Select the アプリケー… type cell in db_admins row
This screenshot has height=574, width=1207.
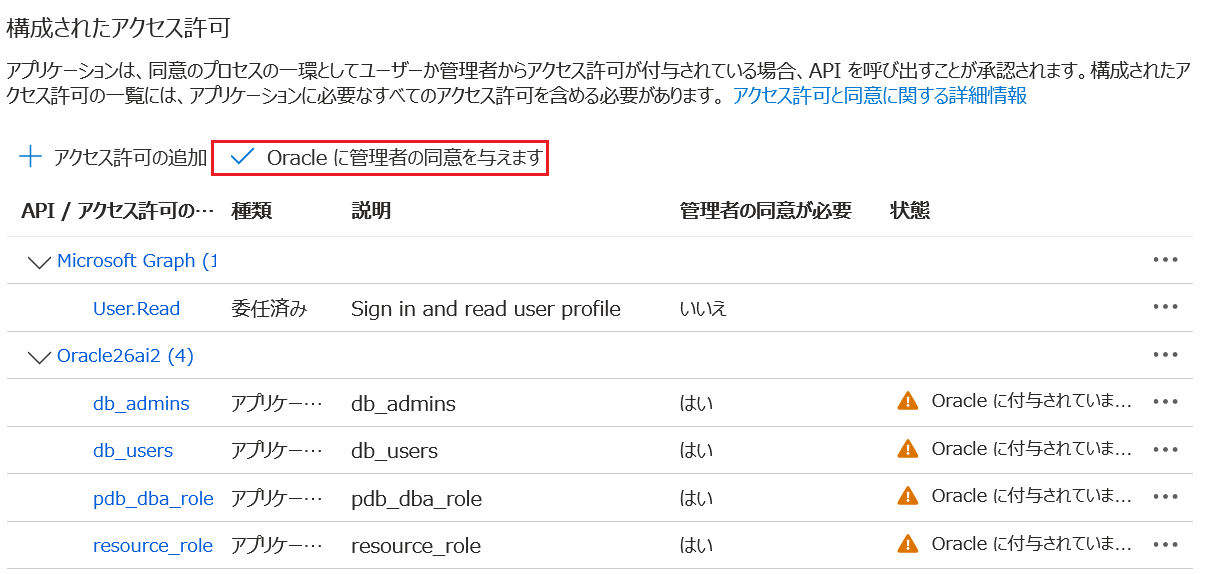(277, 403)
